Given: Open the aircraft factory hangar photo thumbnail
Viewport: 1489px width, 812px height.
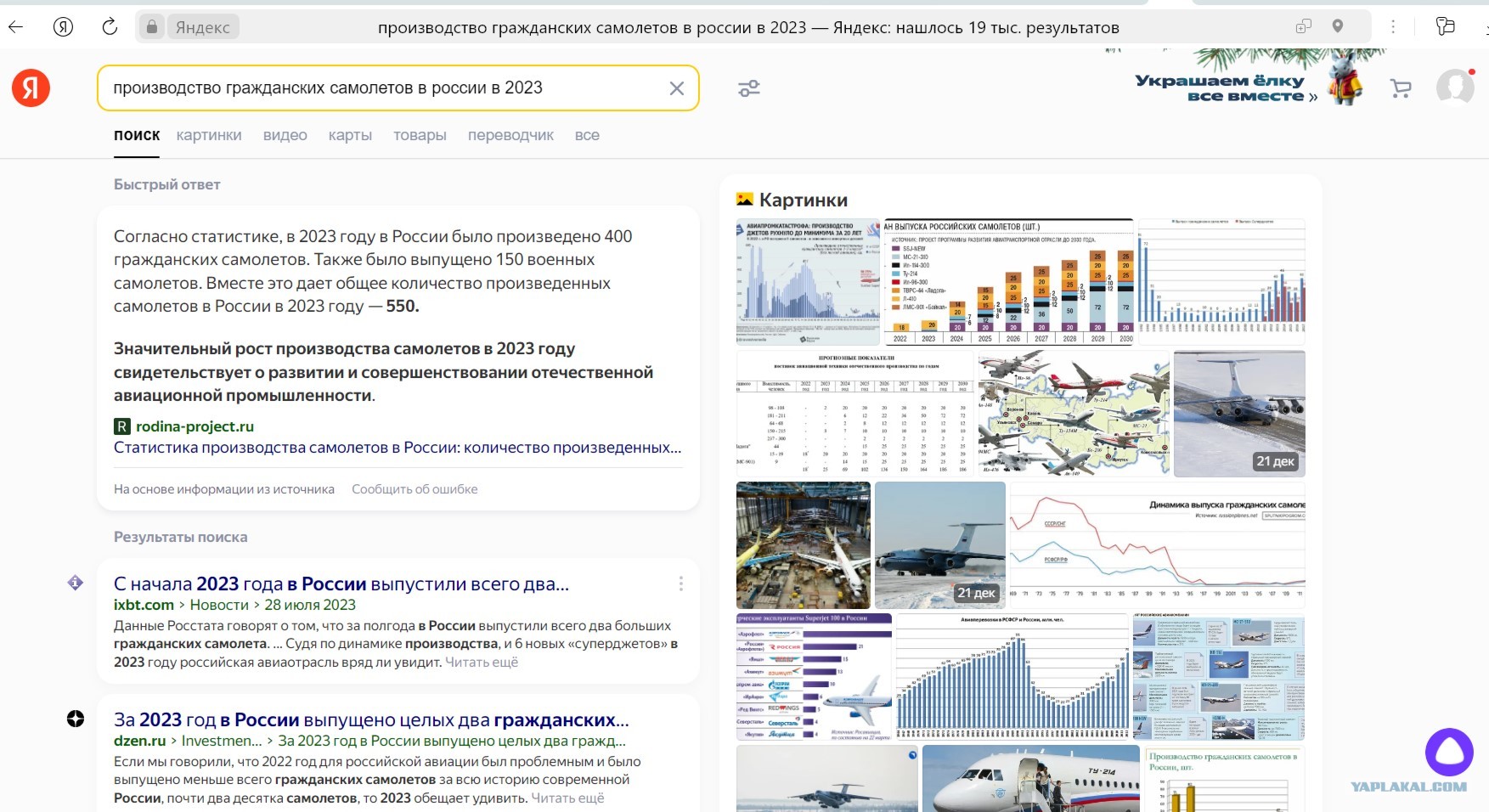Looking at the screenshot, I should (x=804, y=545).
